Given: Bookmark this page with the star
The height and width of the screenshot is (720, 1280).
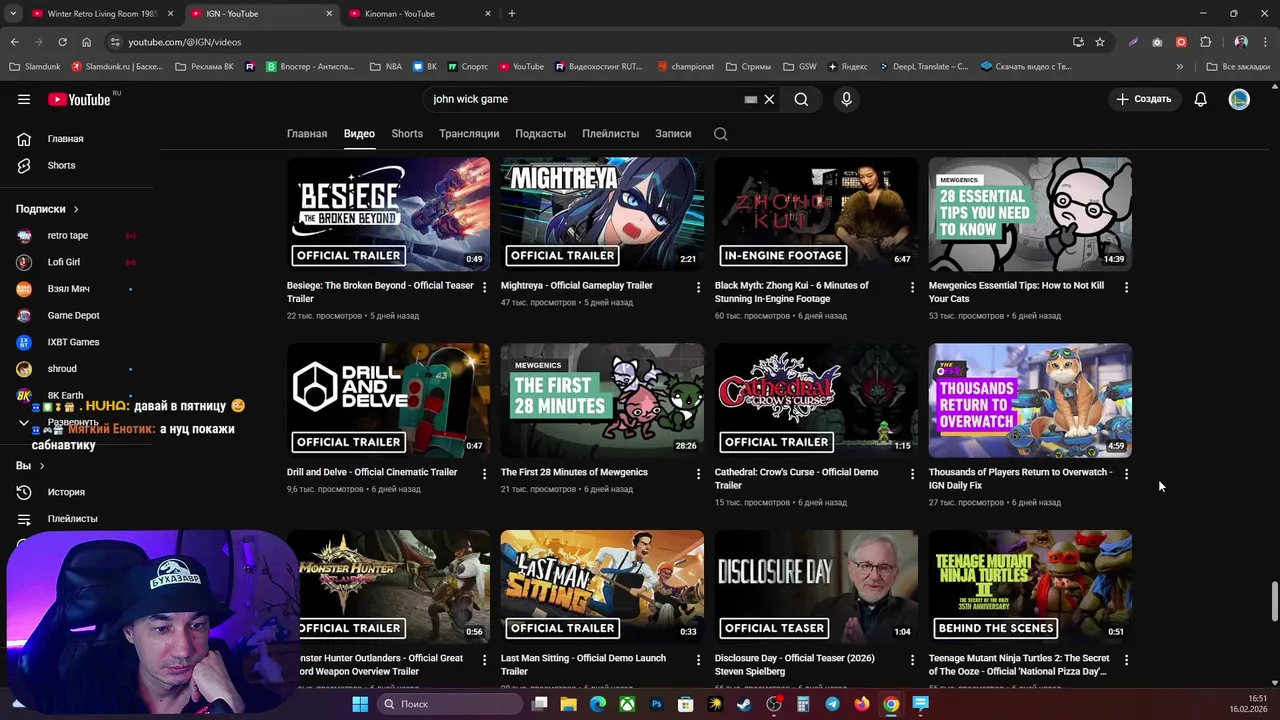Looking at the screenshot, I should 1100,42.
